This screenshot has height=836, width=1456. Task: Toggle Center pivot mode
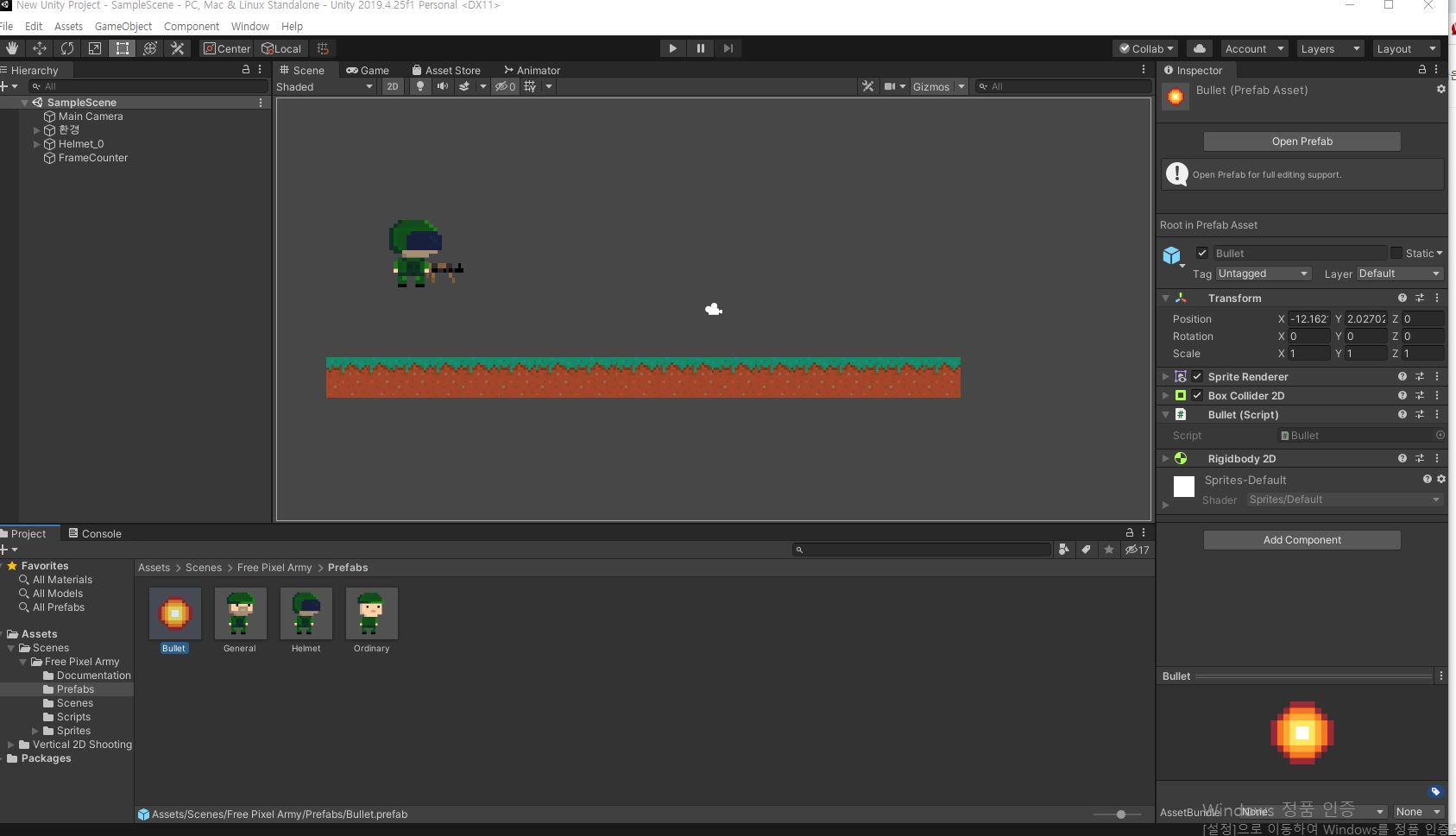coord(226,48)
